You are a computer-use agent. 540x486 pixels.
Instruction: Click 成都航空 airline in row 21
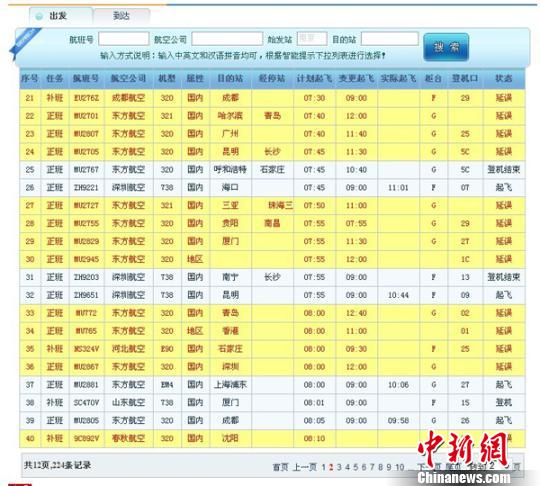pos(128,98)
